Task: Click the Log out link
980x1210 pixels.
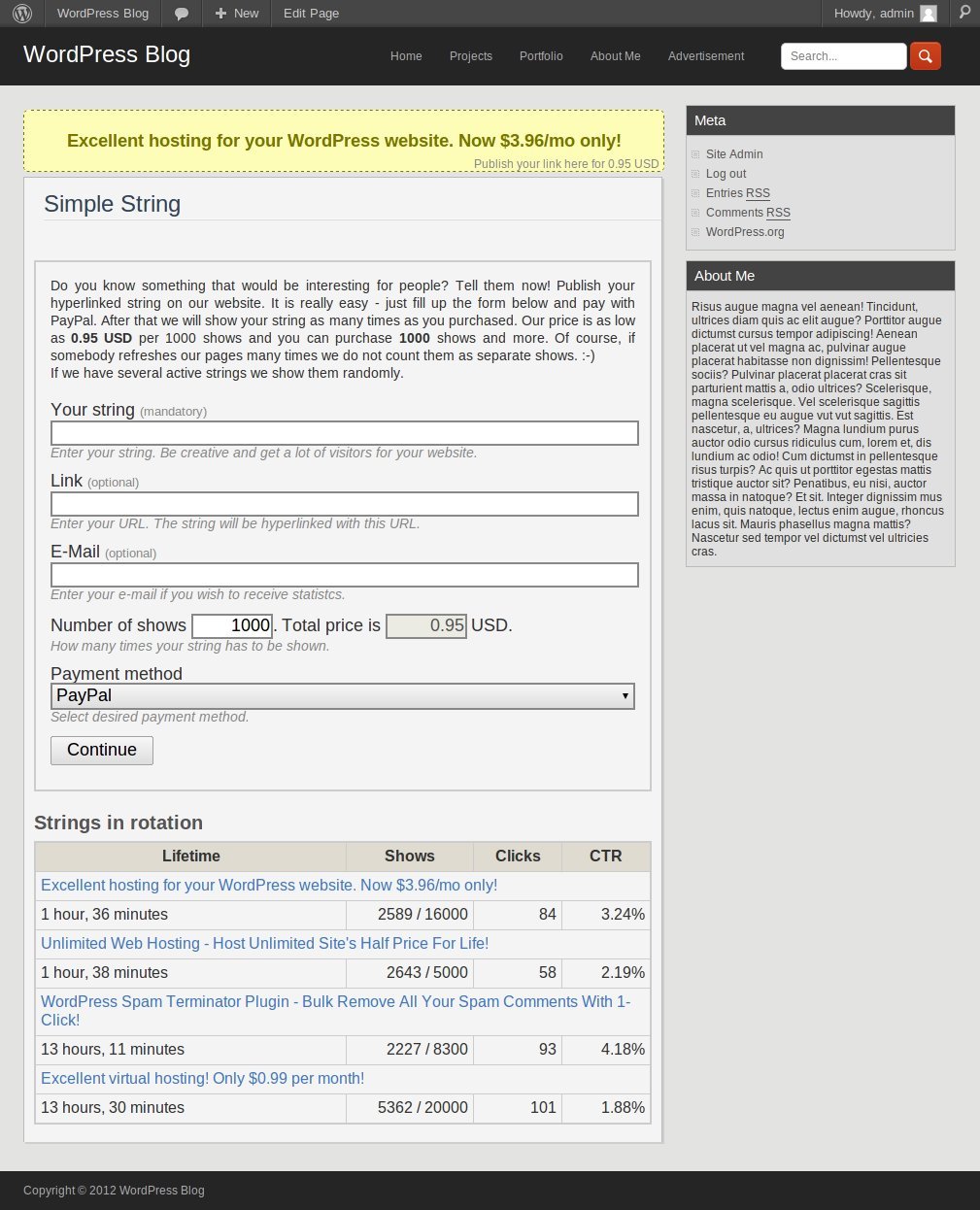Action: pos(727,174)
